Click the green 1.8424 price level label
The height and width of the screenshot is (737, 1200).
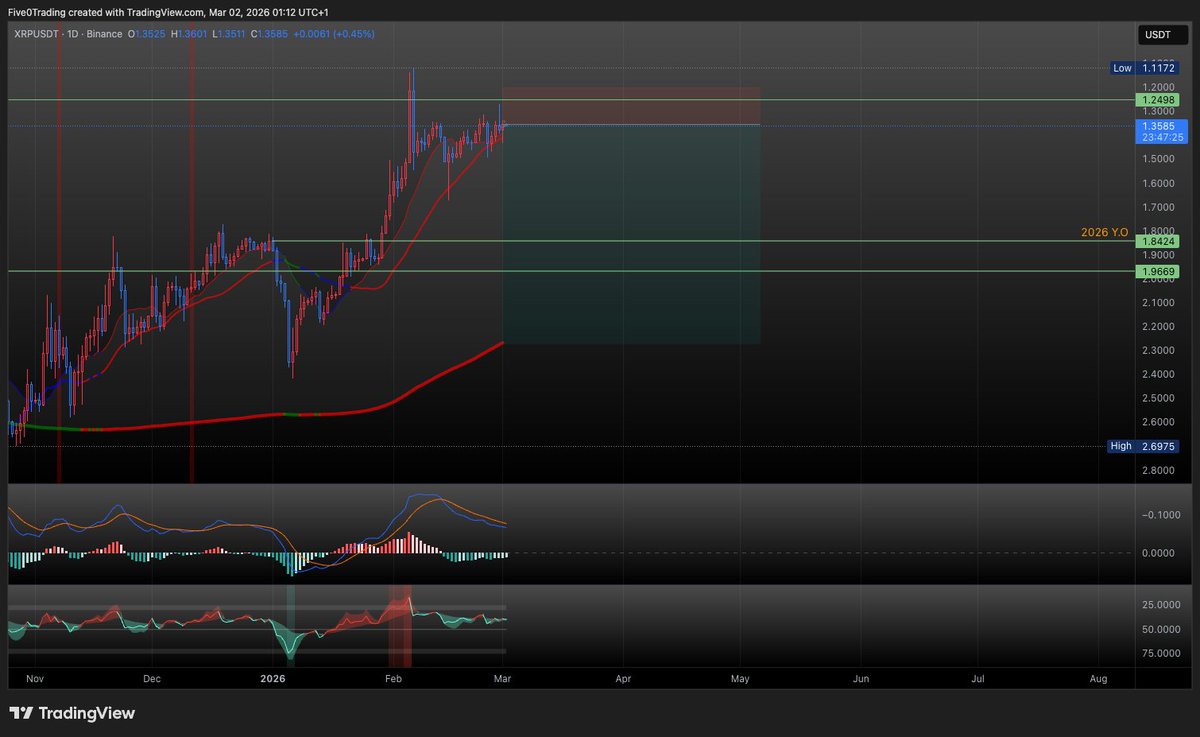coord(1158,241)
